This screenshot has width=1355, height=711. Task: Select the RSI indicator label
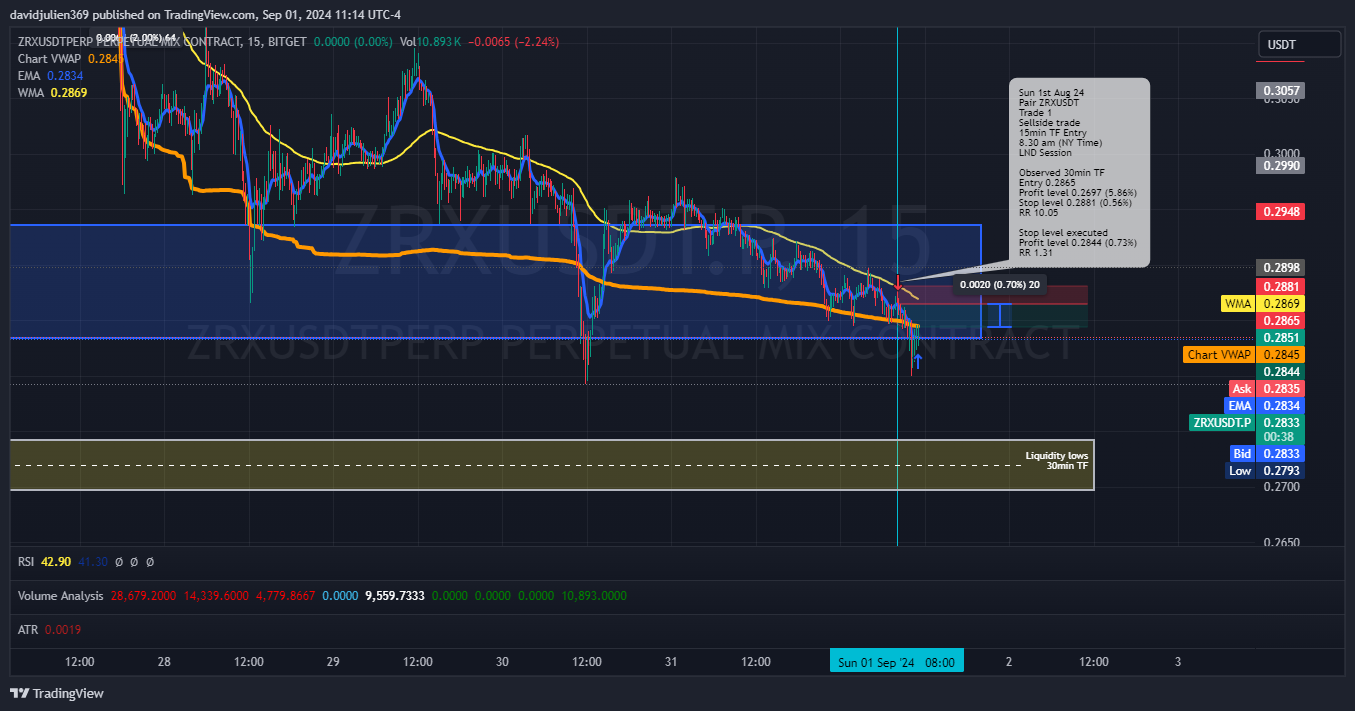pos(26,562)
